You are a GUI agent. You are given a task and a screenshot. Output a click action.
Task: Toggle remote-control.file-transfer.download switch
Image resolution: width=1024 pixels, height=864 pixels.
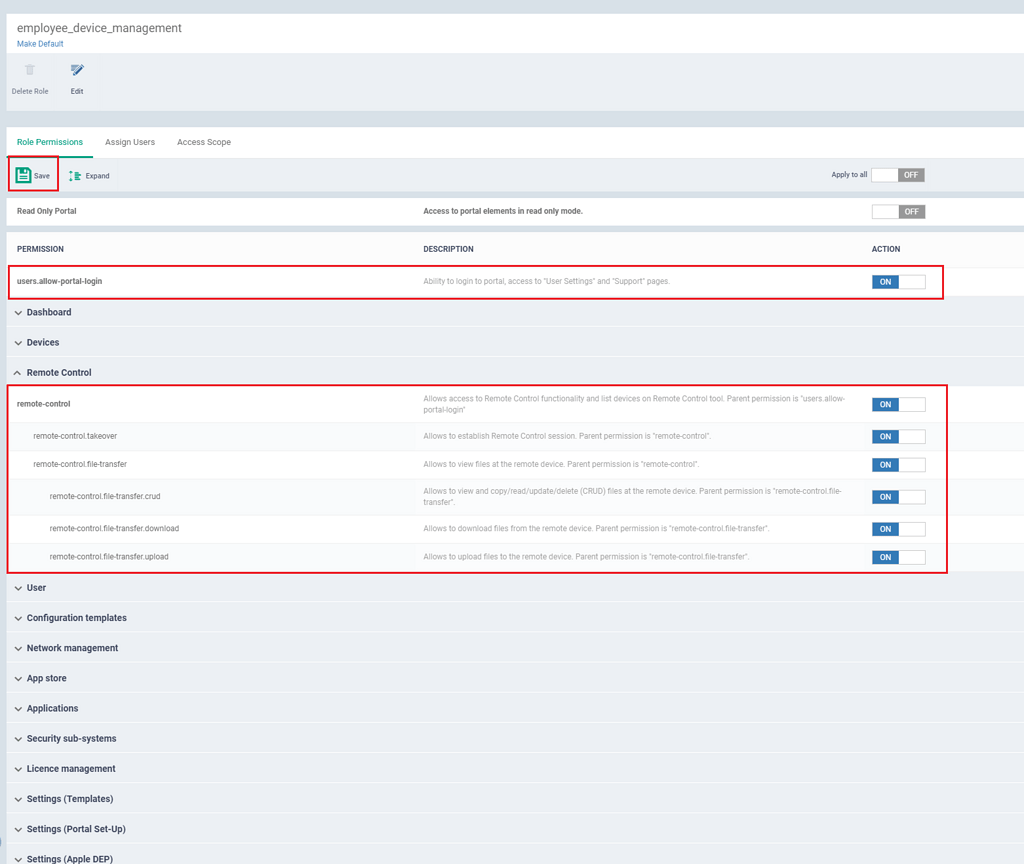pyautogui.click(x=898, y=529)
